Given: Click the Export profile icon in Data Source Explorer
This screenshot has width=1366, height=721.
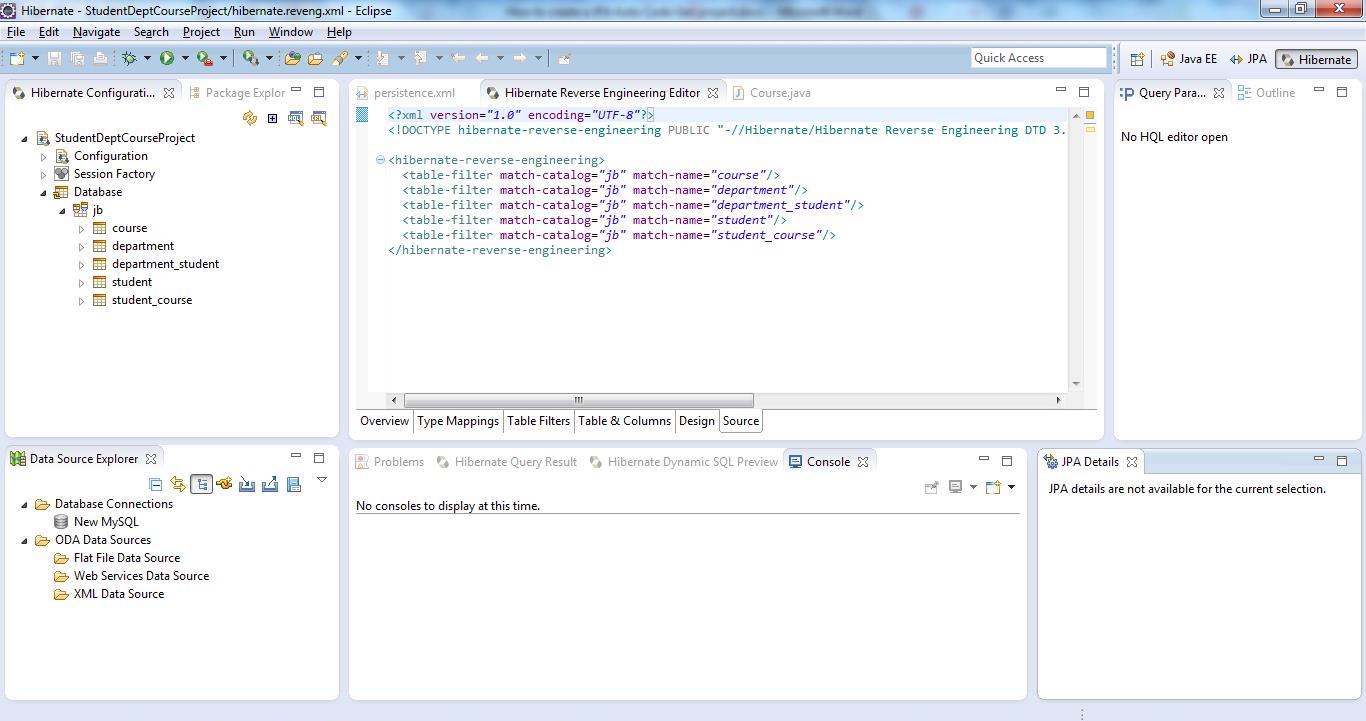Looking at the screenshot, I should tap(270, 484).
